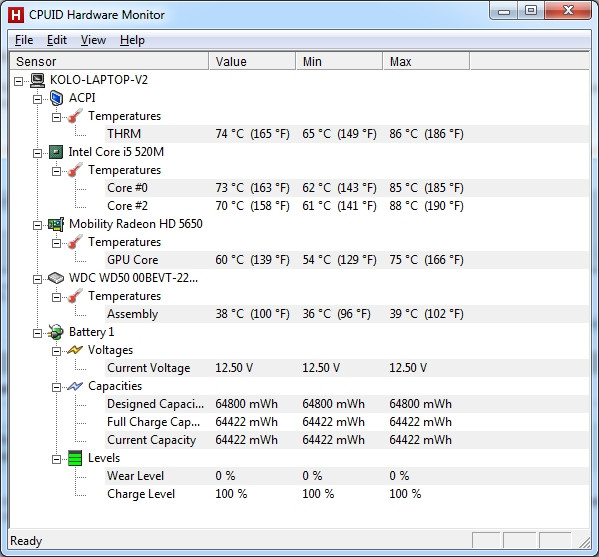Click the Mobility Radeon graphics card icon
Viewport: 599px width, 557px height.
56,224
